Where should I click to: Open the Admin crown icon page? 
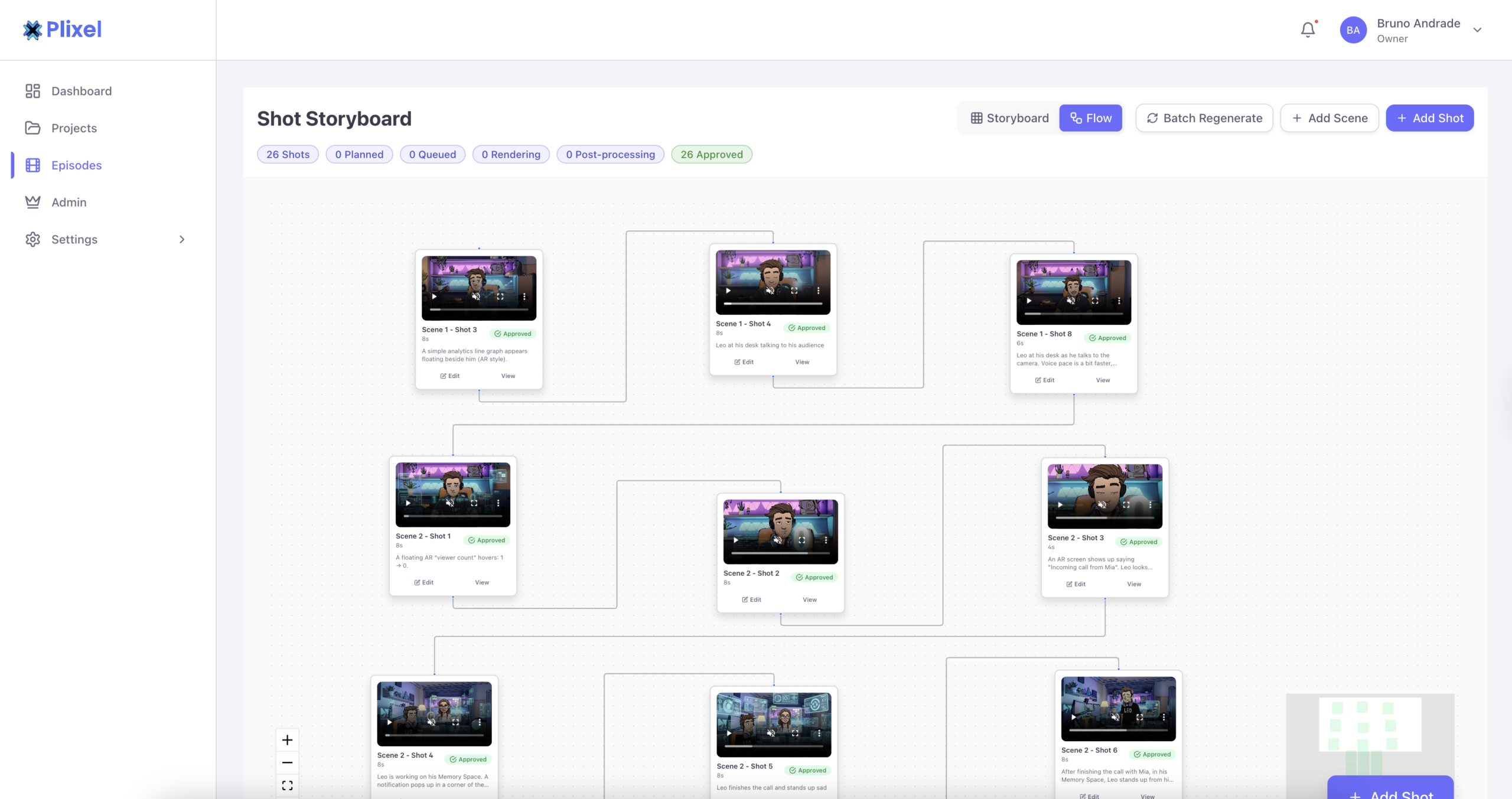[32, 202]
